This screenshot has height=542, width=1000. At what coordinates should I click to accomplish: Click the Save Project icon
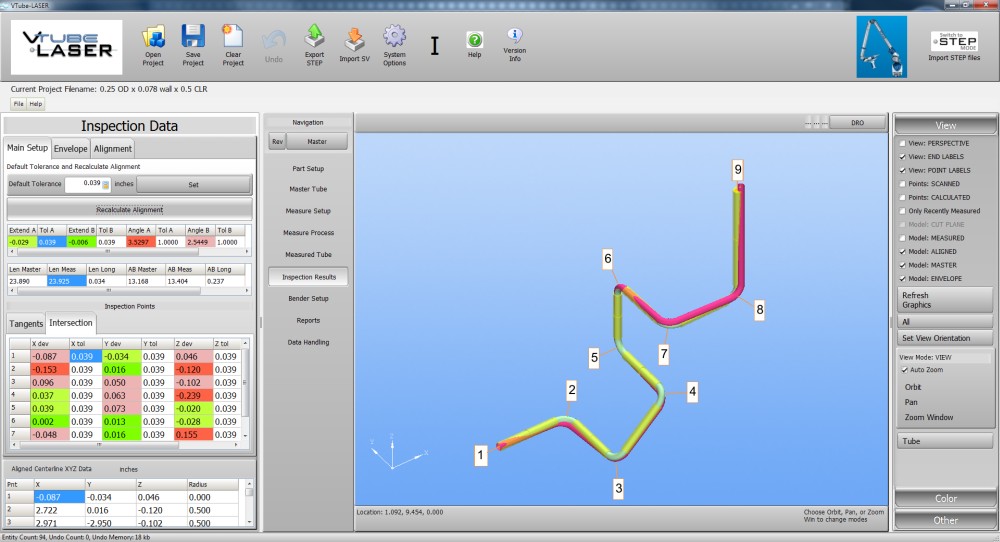point(193,38)
